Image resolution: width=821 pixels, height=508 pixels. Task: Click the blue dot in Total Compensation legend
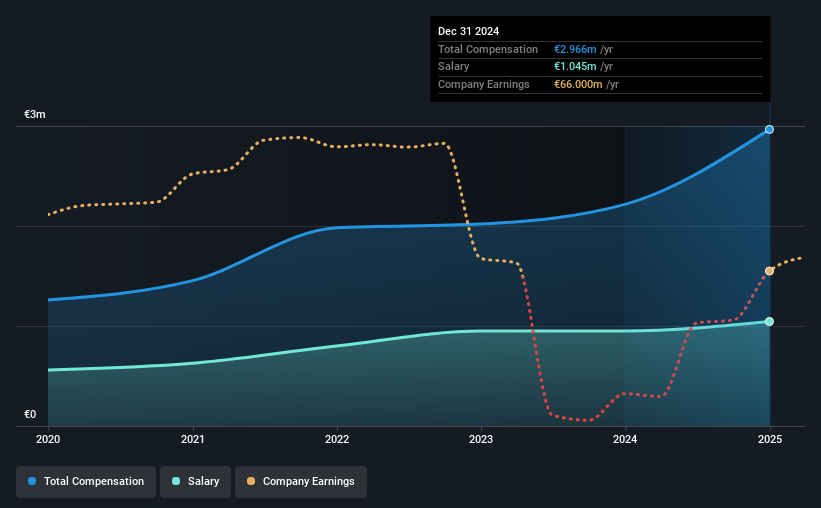pos(32,481)
